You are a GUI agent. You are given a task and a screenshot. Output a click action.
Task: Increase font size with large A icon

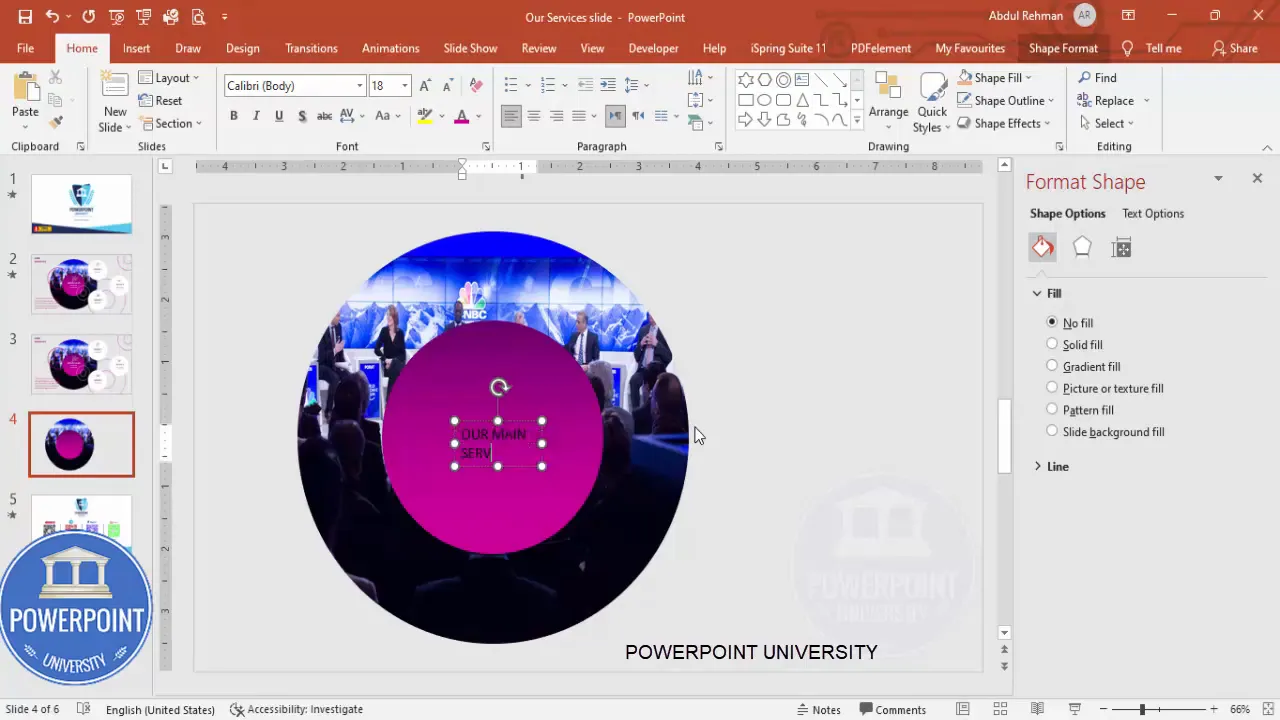click(426, 86)
